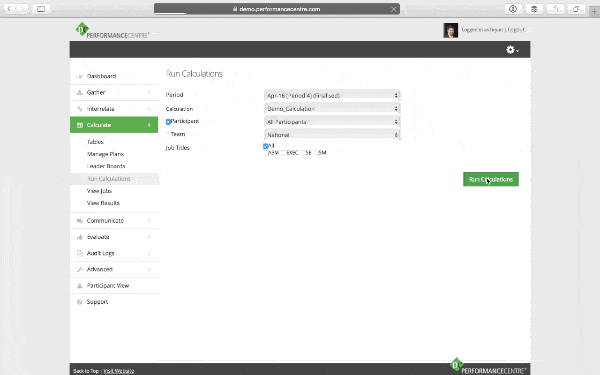The height and width of the screenshot is (375, 600).
Task: Click the PerformanceCentre header logo
Action: click(112, 30)
